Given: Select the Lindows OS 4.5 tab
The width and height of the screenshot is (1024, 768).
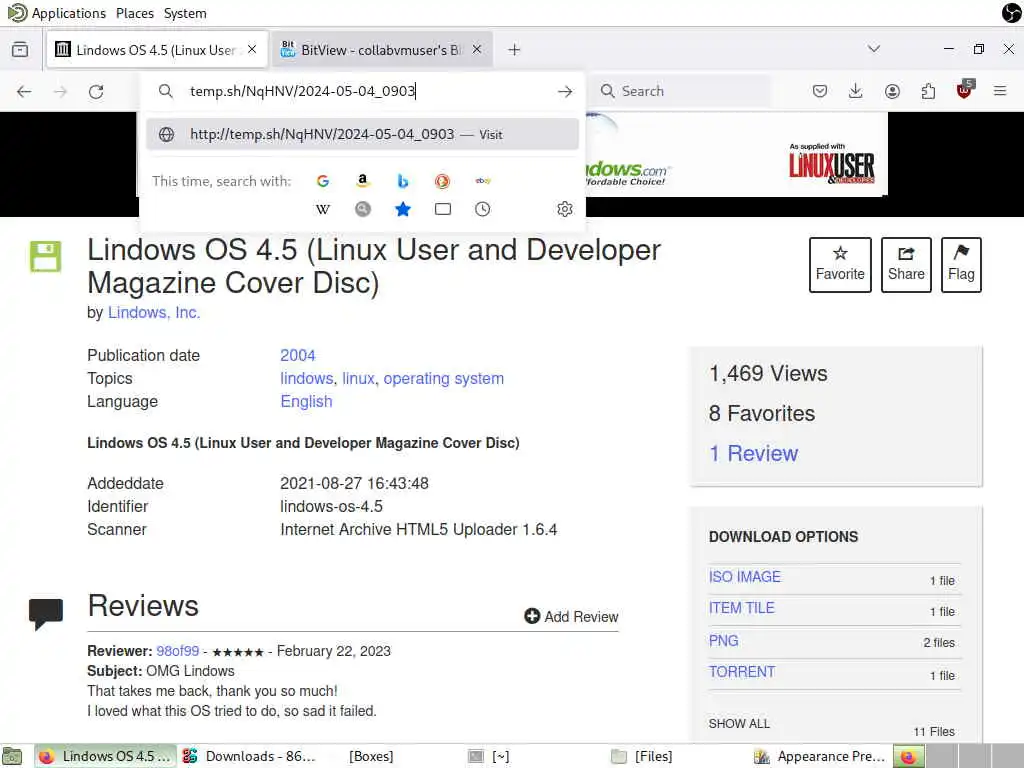Looking at the screenshot, I should pos(157,50).
